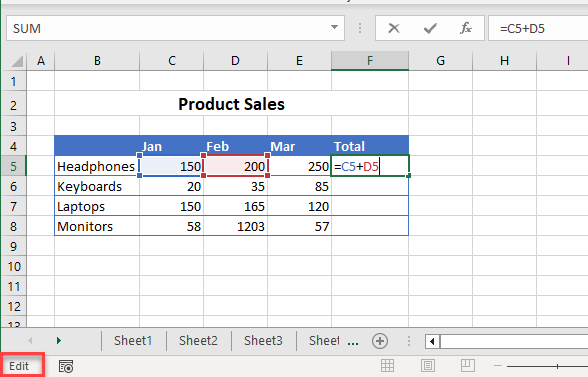This screenshot has width=588, height=377.
Task: Switch to Sheet1 tab
Action: tap(133, 341)
